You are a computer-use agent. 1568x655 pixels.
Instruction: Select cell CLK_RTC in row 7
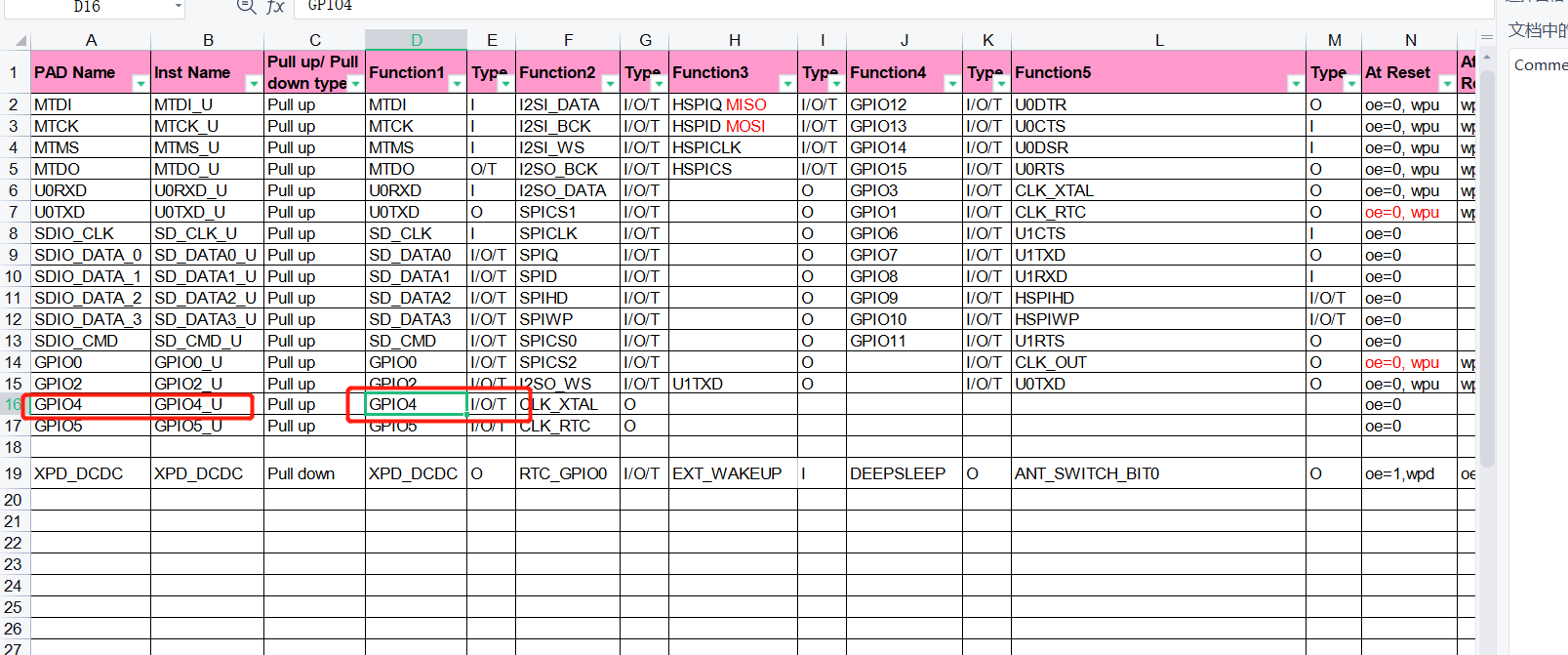click(1159, 212)
